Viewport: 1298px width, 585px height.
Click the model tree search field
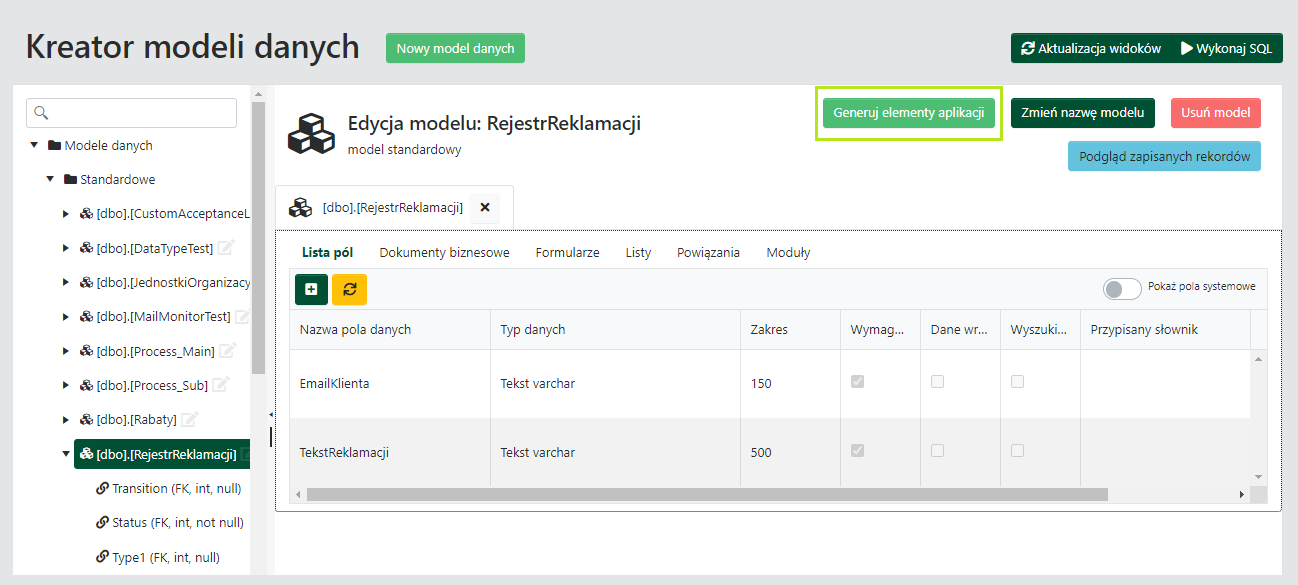(x=131, y=113)
